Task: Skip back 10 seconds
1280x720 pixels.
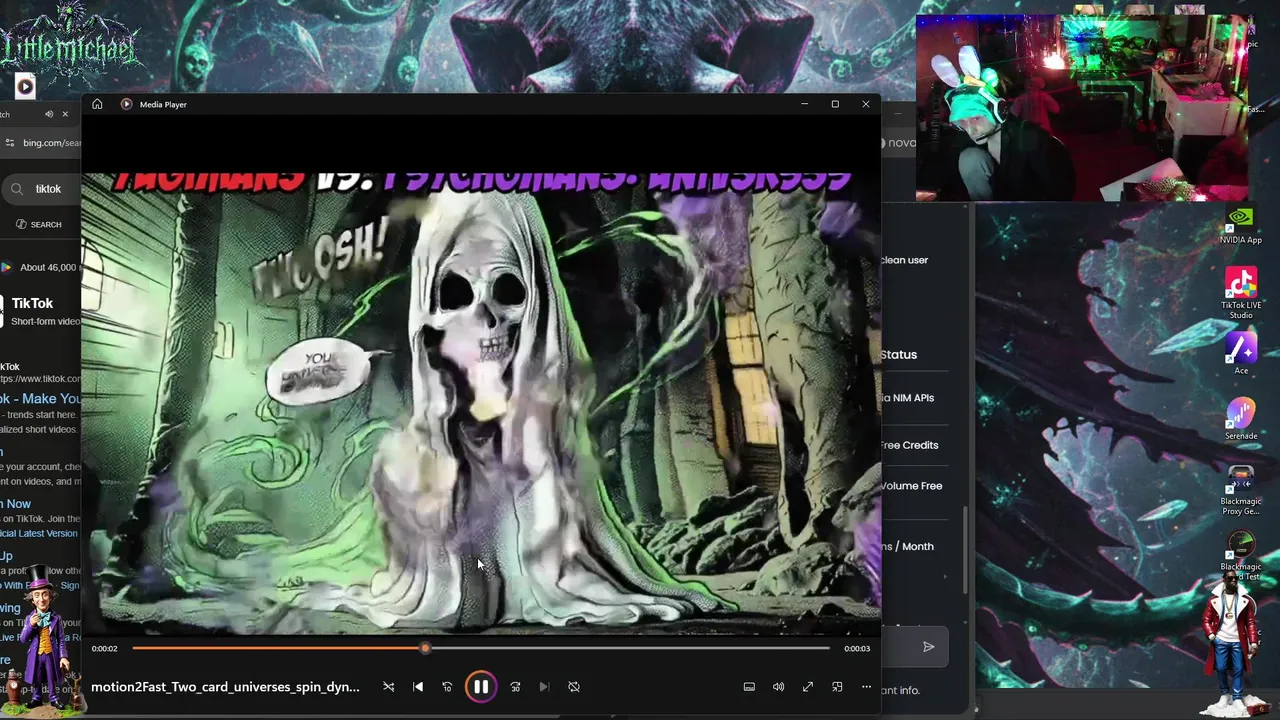Action: (x=447, y=687)
